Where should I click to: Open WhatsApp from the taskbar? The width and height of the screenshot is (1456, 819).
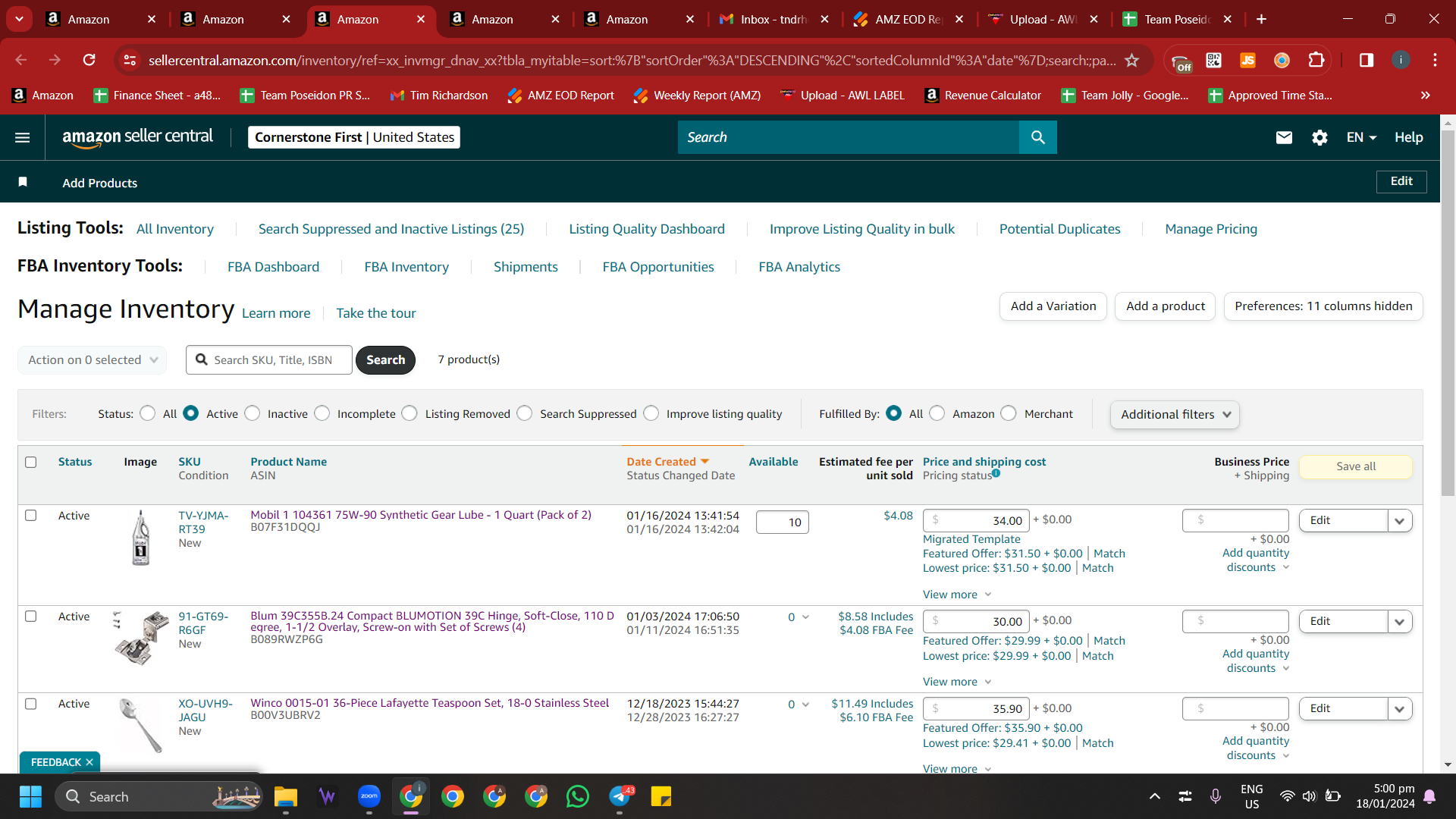578,796
